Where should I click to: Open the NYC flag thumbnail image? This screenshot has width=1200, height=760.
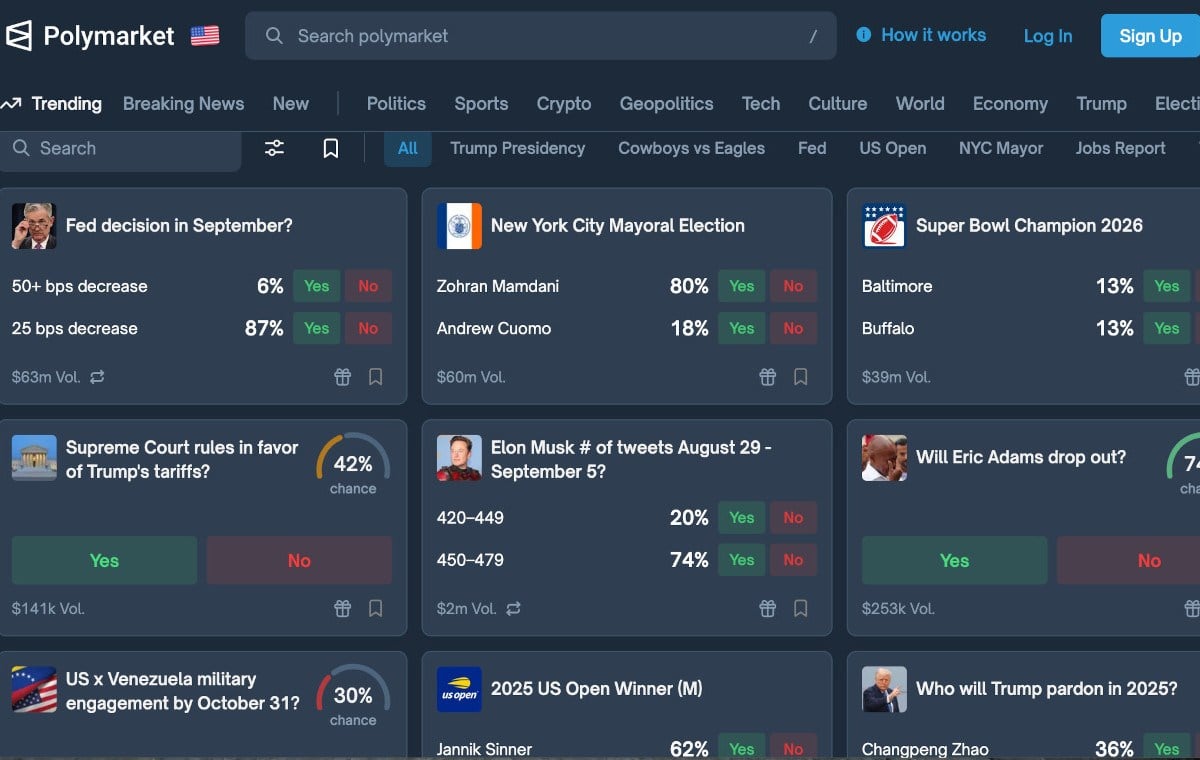pos(459,226)
